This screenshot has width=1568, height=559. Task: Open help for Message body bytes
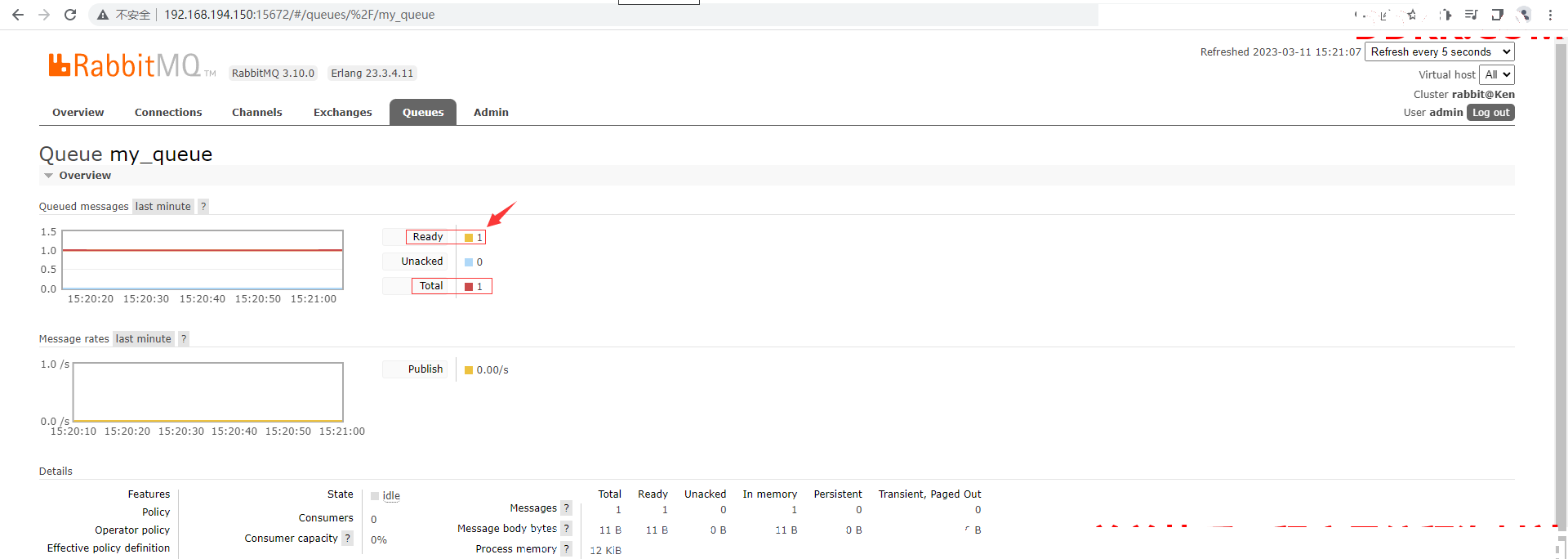point(566,528)
